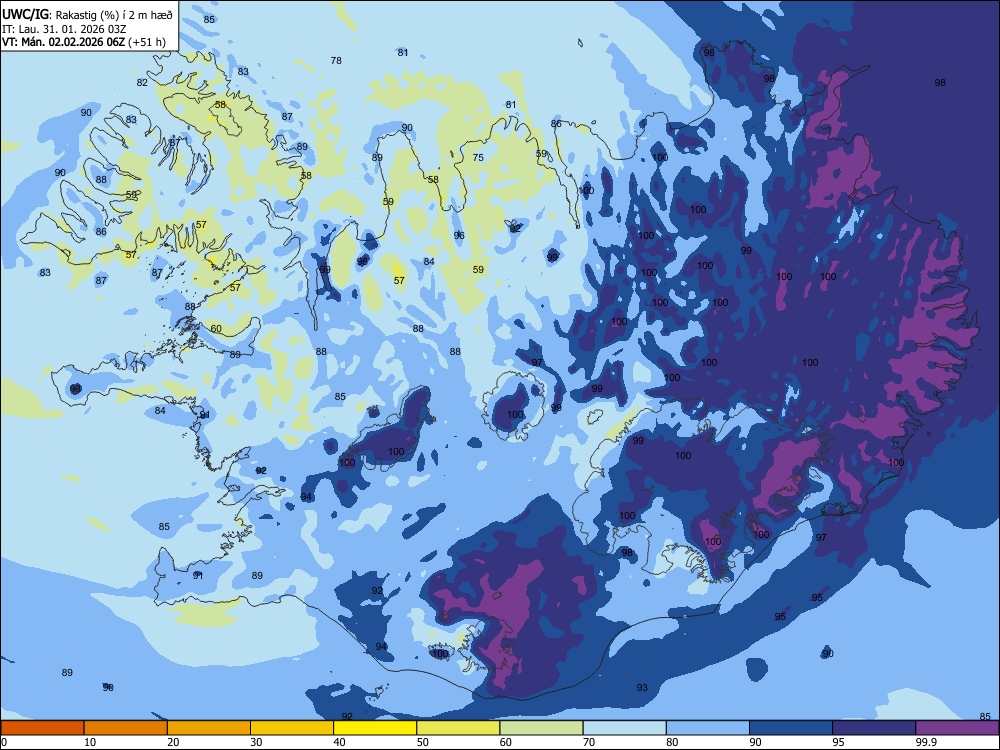Click the legend tick label '10'
The width and height of the screenshot is (1000, 750).
[90, 742]
